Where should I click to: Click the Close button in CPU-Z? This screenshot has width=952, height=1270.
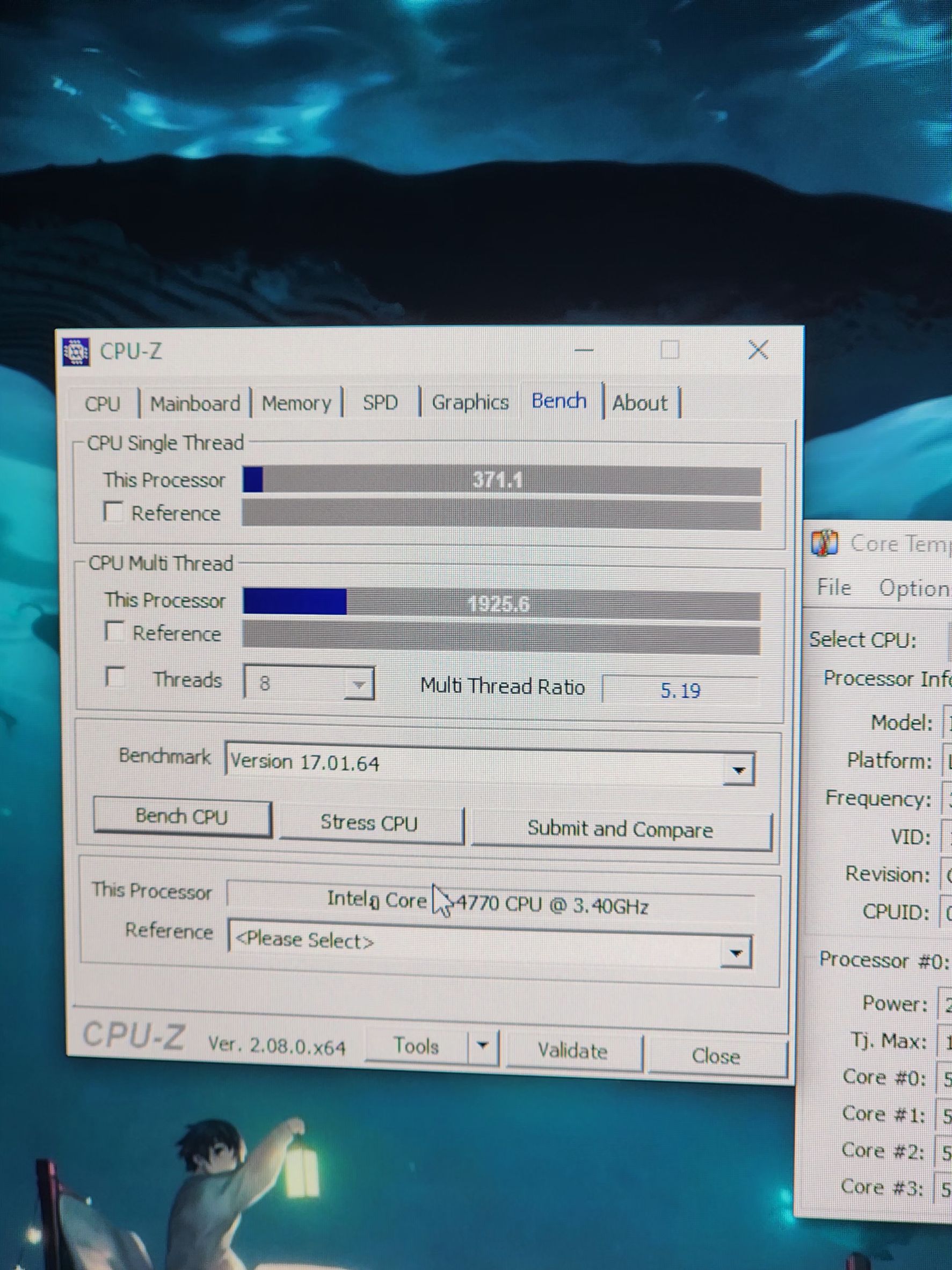pos(716,1055)
